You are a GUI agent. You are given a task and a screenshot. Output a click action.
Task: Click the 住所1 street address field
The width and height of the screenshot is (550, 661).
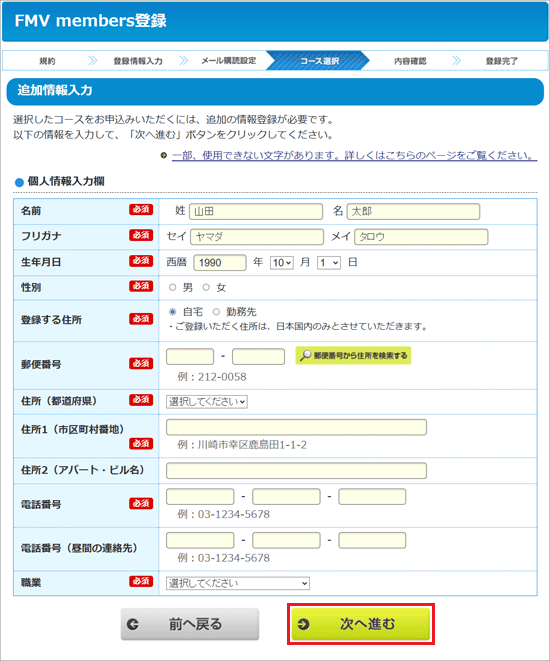pos(297,427)
